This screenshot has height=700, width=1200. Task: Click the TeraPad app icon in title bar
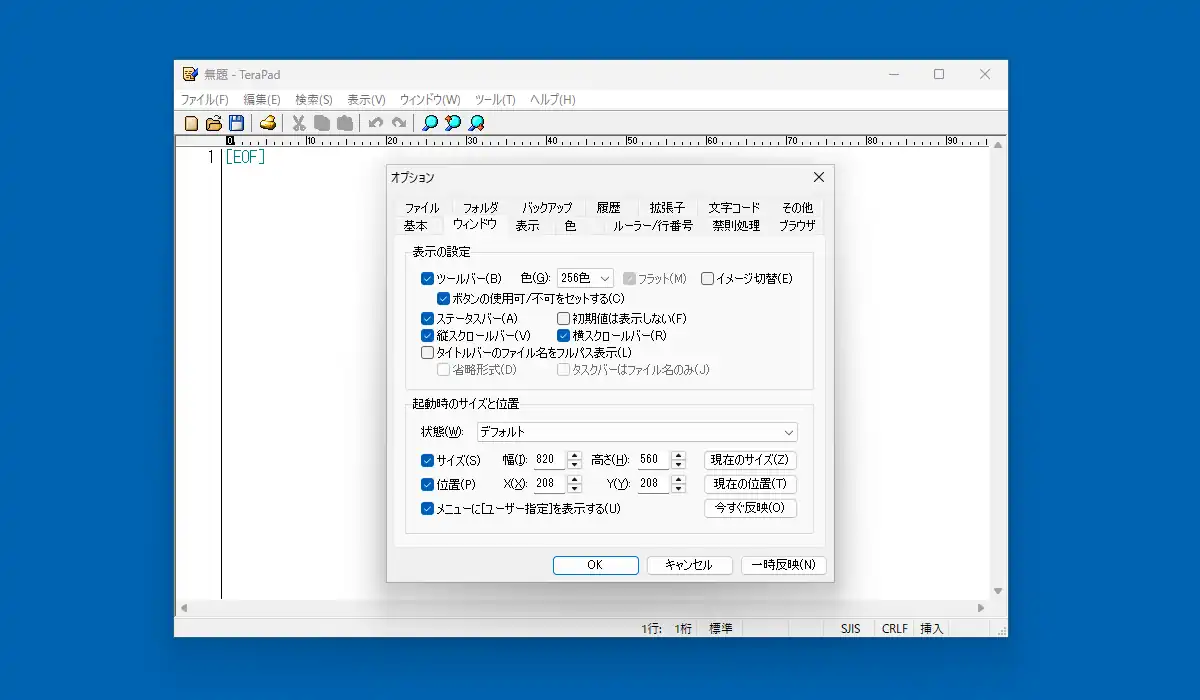click(x=191, y=74)
